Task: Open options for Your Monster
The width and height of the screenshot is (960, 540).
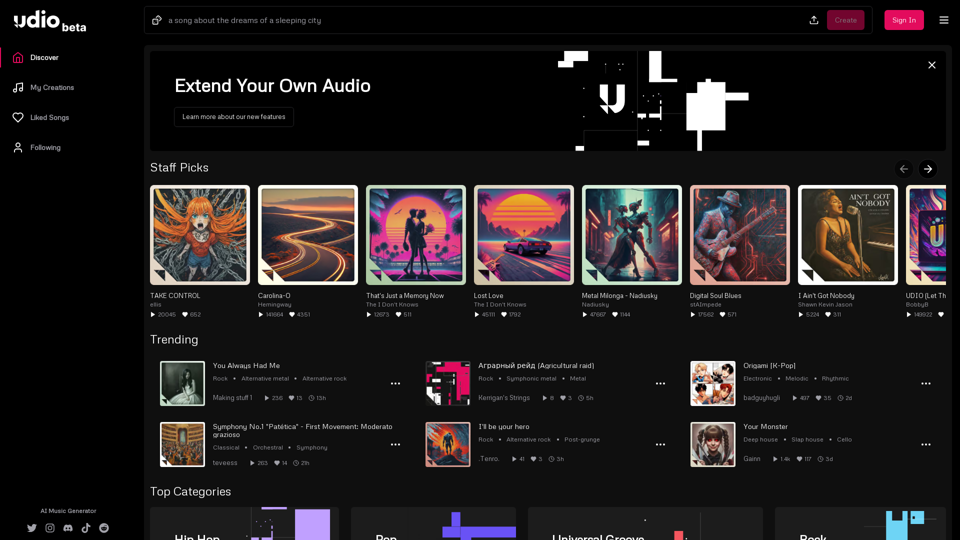Action: 926,445
